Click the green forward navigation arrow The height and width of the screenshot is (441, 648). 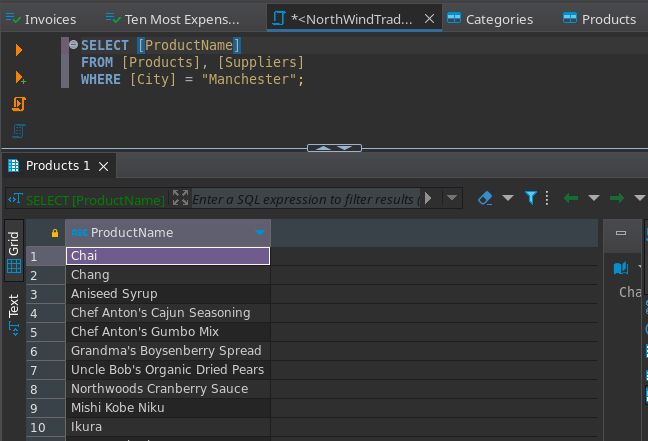coord(616,198)
